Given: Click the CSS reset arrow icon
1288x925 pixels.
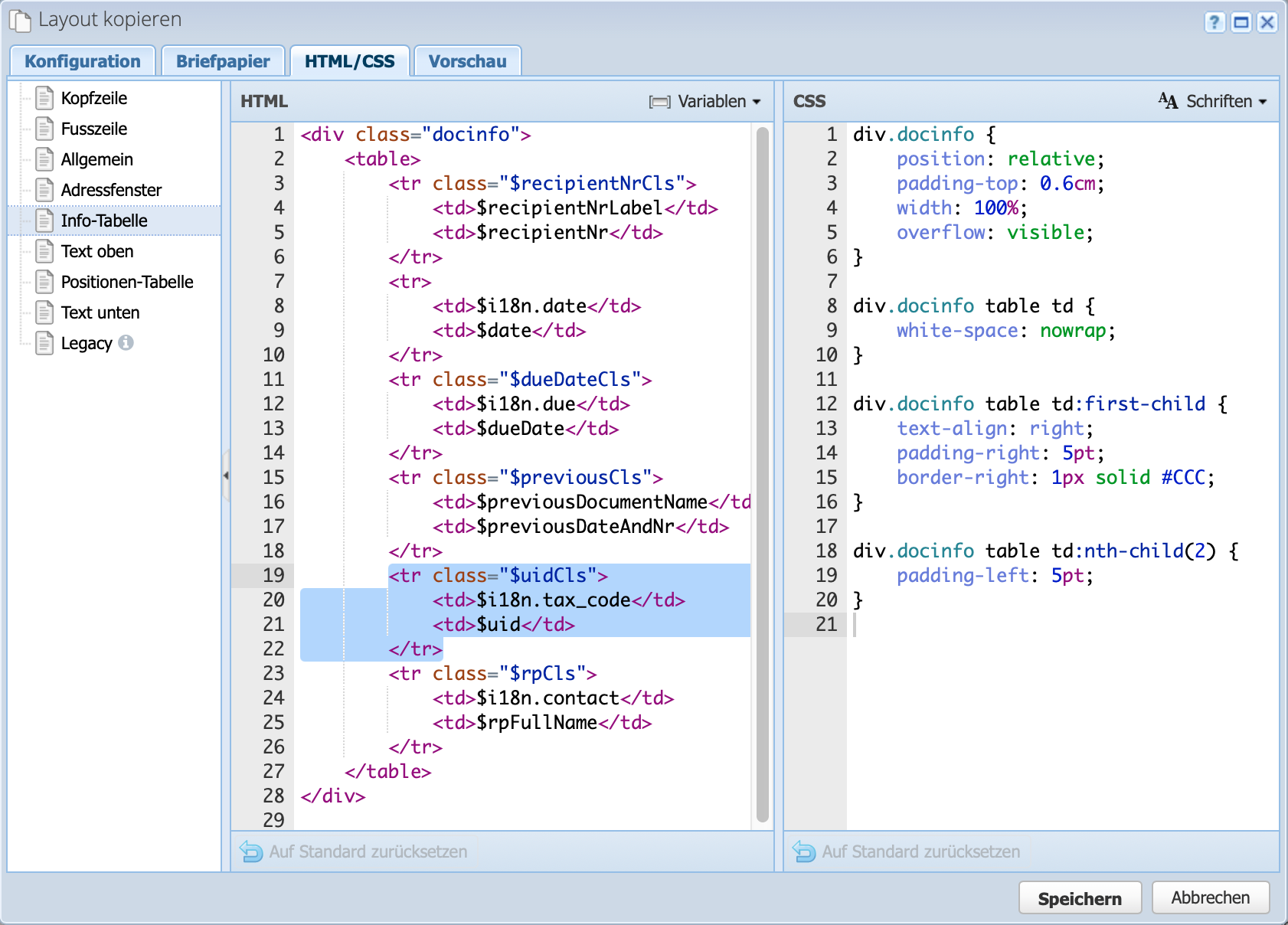Looking at the screenshot, I should pos(804,851).
